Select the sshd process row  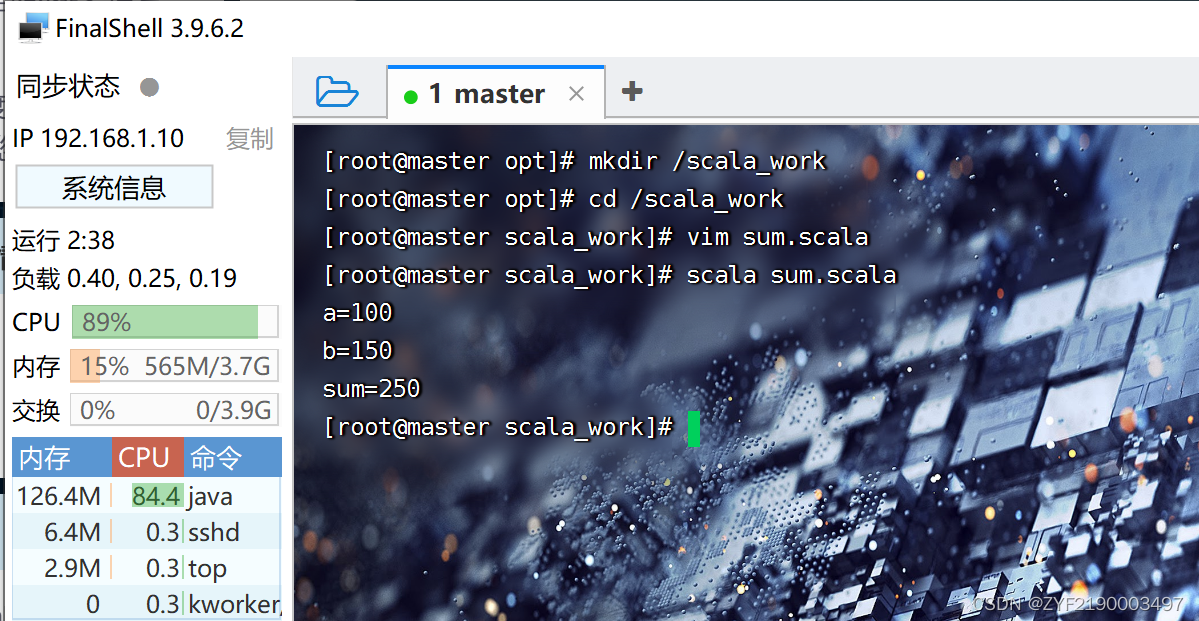147,532
